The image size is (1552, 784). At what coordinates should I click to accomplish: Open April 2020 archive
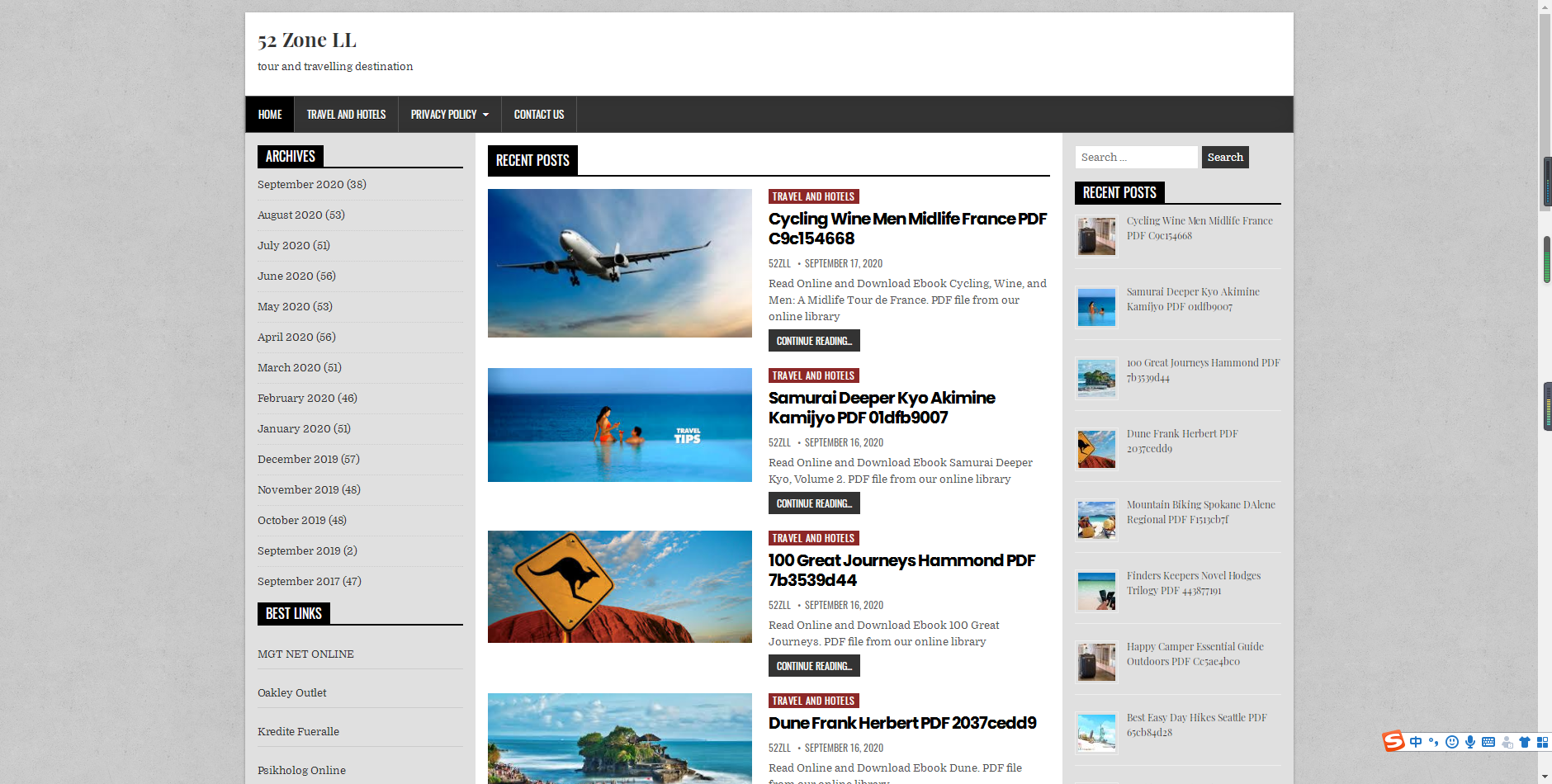point(286,337)
